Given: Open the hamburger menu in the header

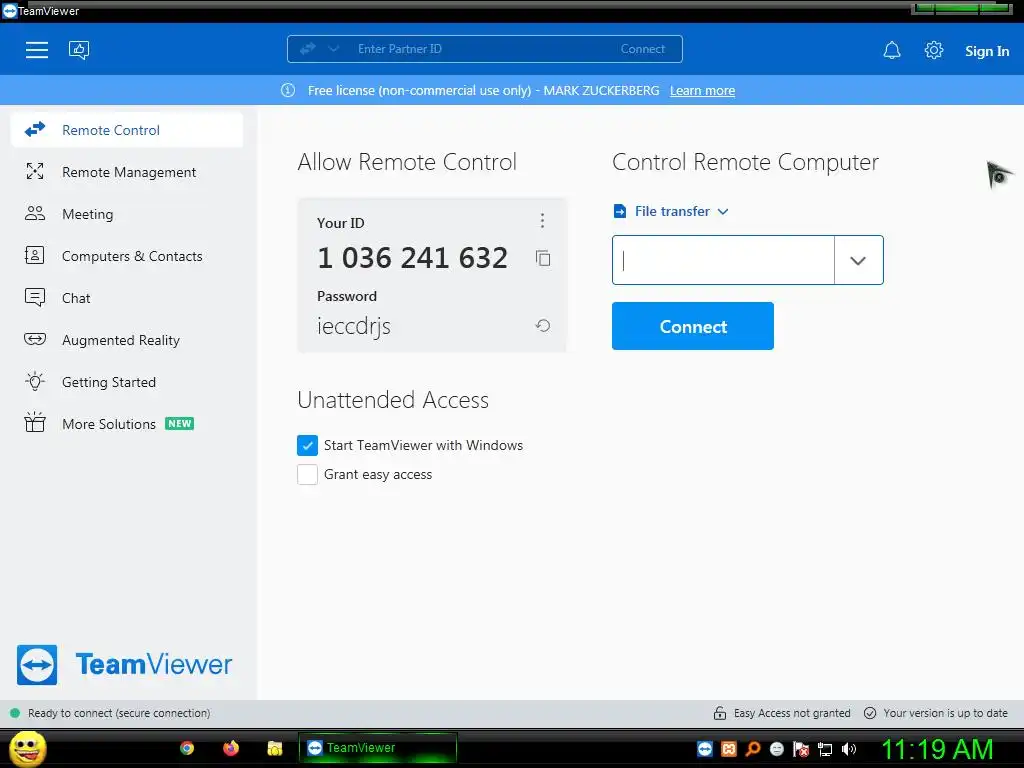Looking at the screenshot, I should click(37, 50).
